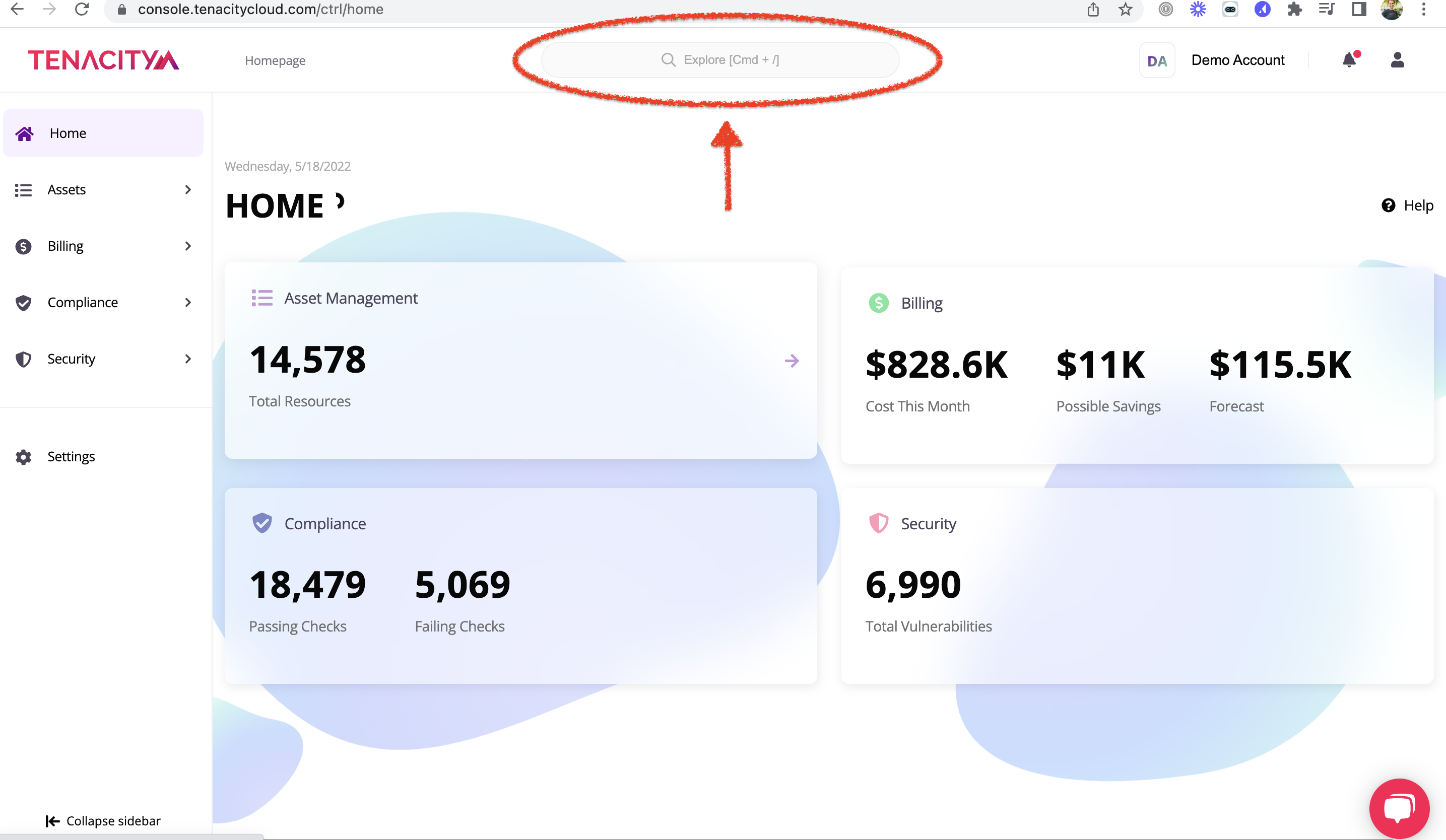Click the $11K Possible Savings value
Screen dimensions: 1446x840
pos(1100,365)
